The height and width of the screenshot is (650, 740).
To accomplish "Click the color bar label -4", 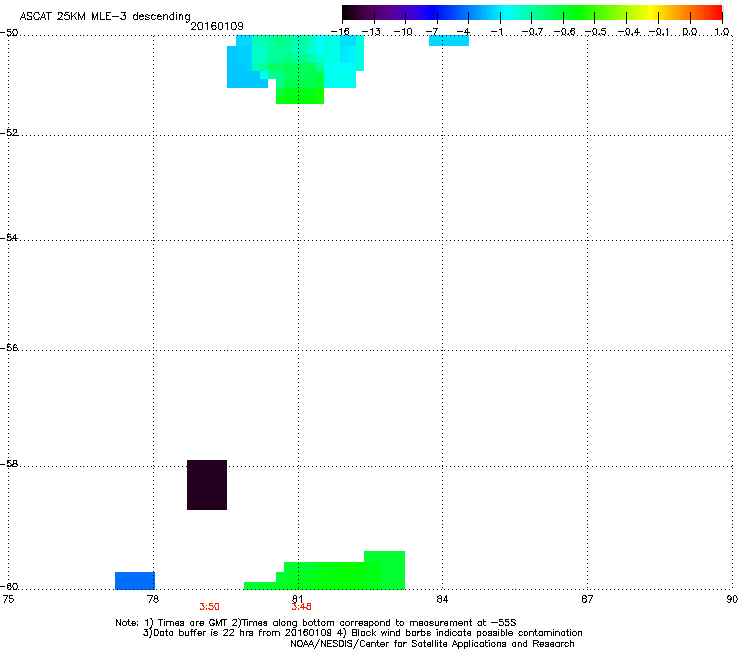I will click(x=464, y=32).
